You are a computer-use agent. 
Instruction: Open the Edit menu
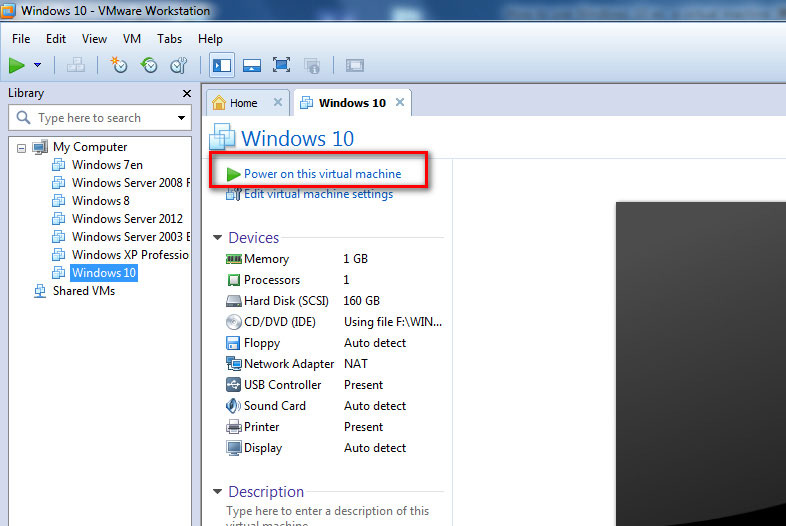(56, 39)
